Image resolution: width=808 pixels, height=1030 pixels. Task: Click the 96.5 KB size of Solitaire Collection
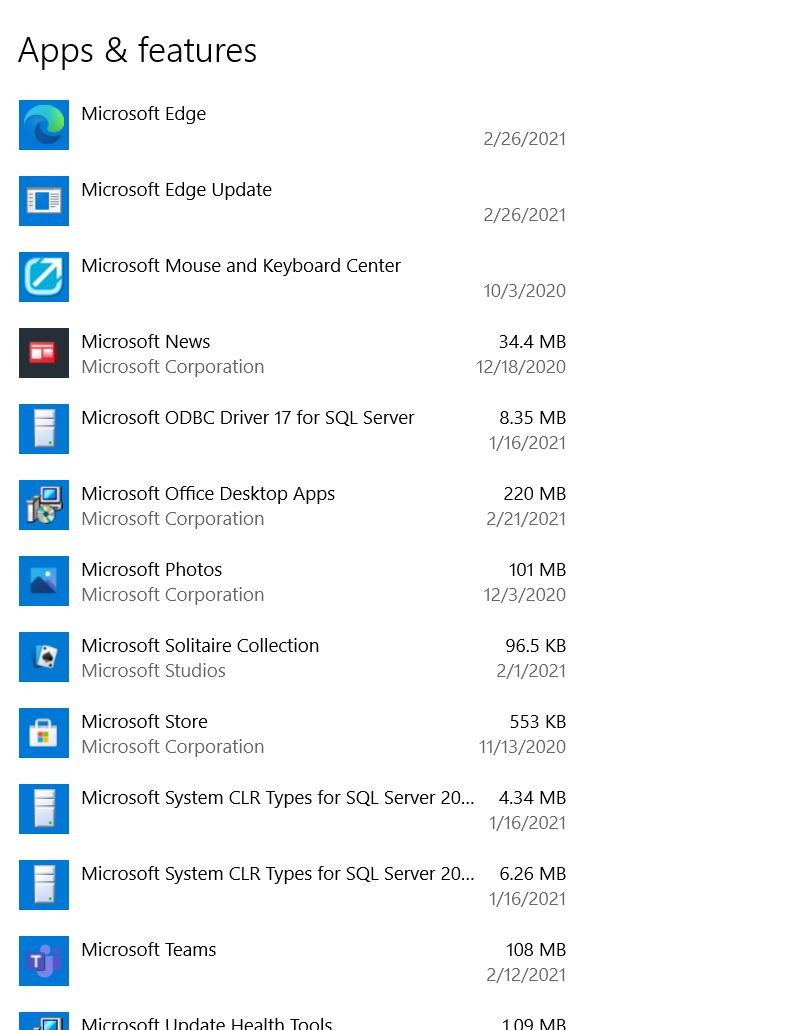(x=535, y=646)
